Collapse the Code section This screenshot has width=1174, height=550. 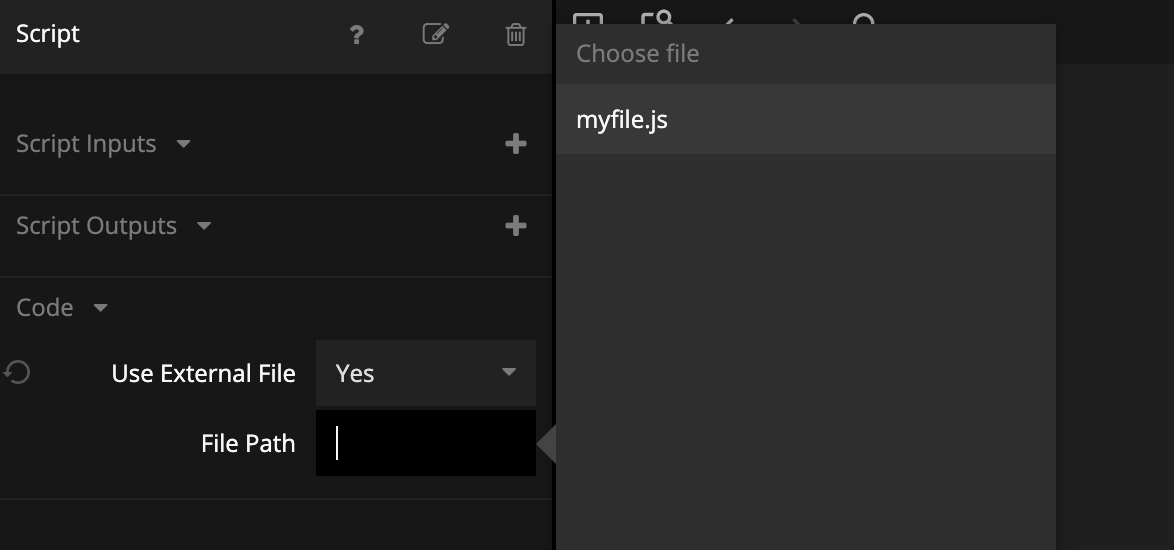point(100,308)
